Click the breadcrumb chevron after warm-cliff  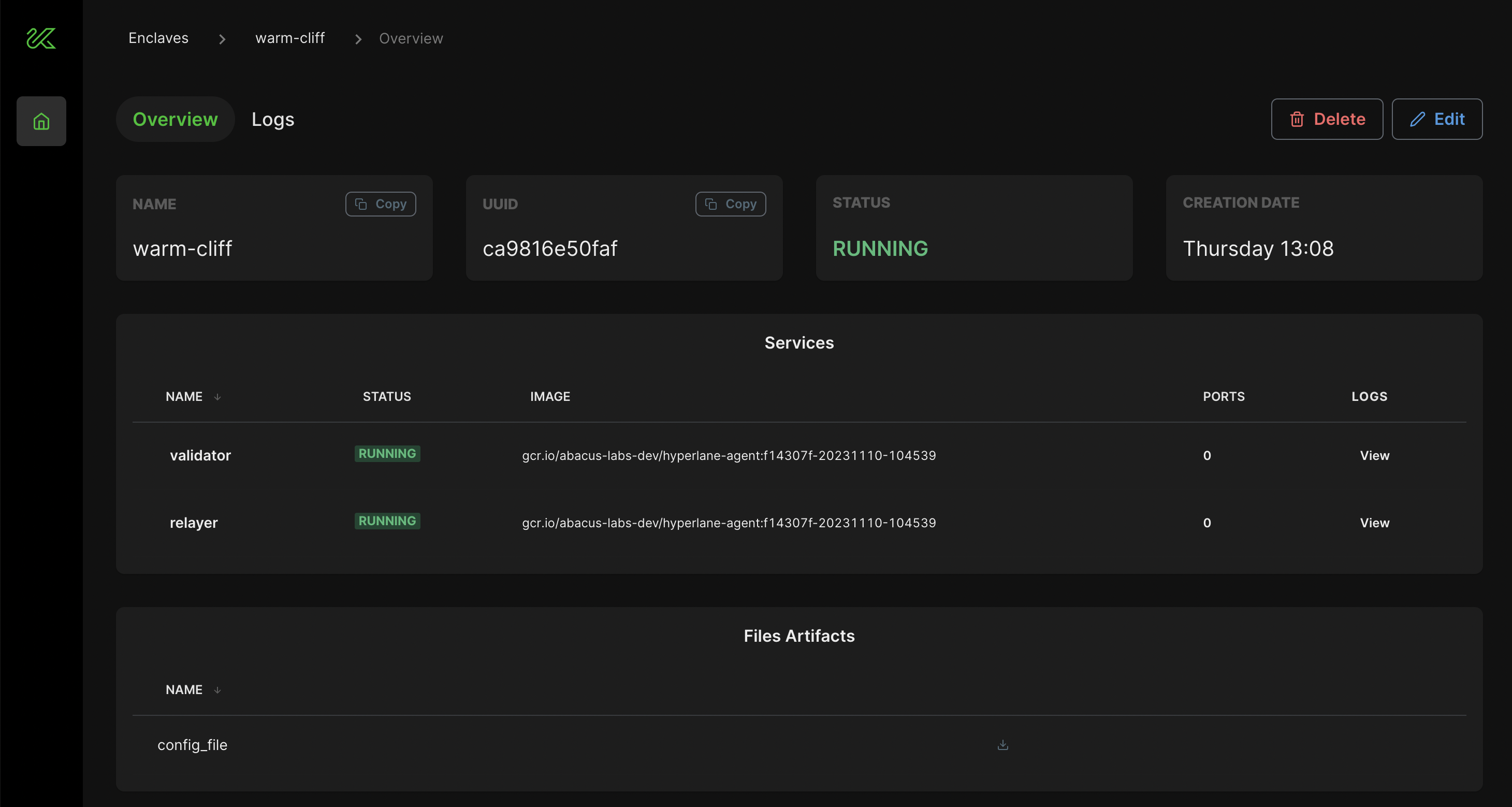pyautogui.click(x=358, y=39)
